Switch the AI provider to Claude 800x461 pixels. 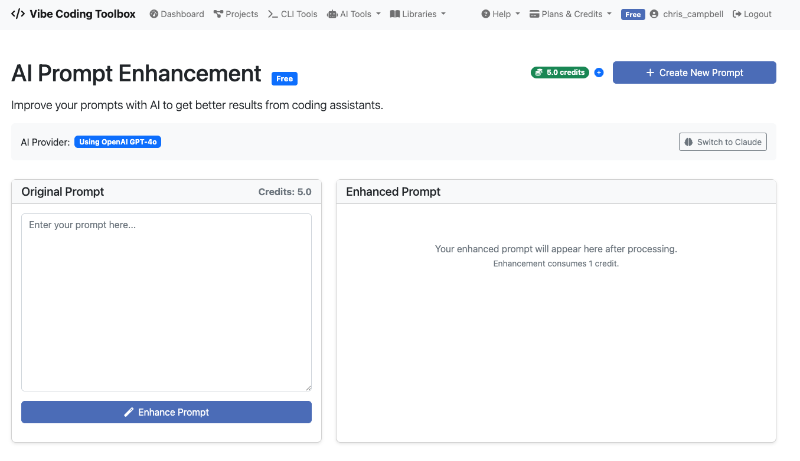click(x=723, y=142)
